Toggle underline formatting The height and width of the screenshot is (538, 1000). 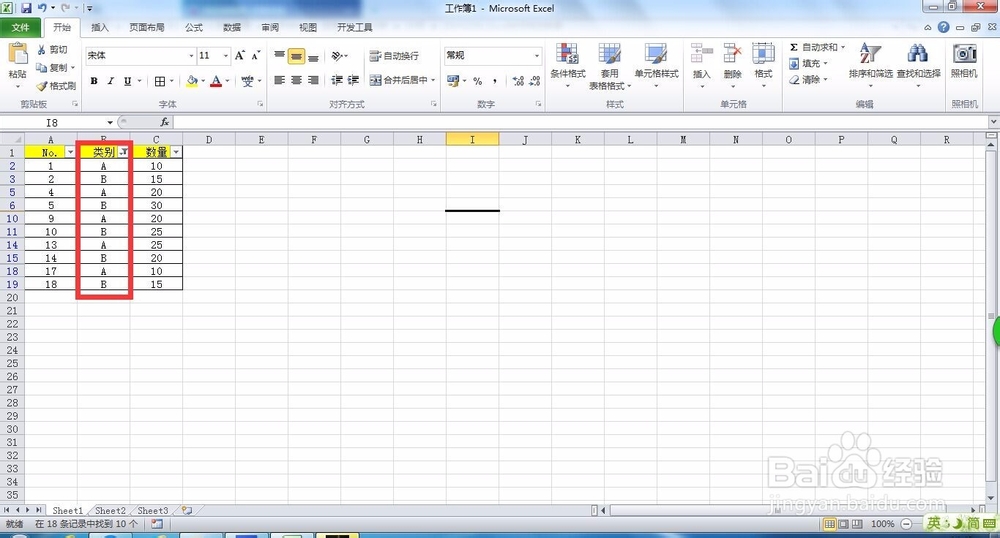[128, 81]
